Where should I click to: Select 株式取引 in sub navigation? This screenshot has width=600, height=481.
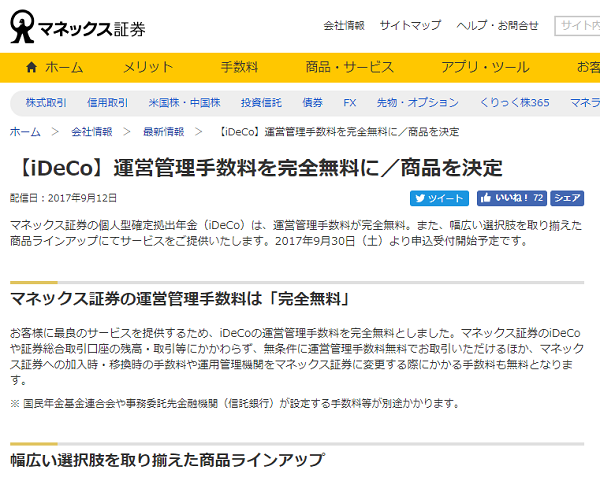46,103
